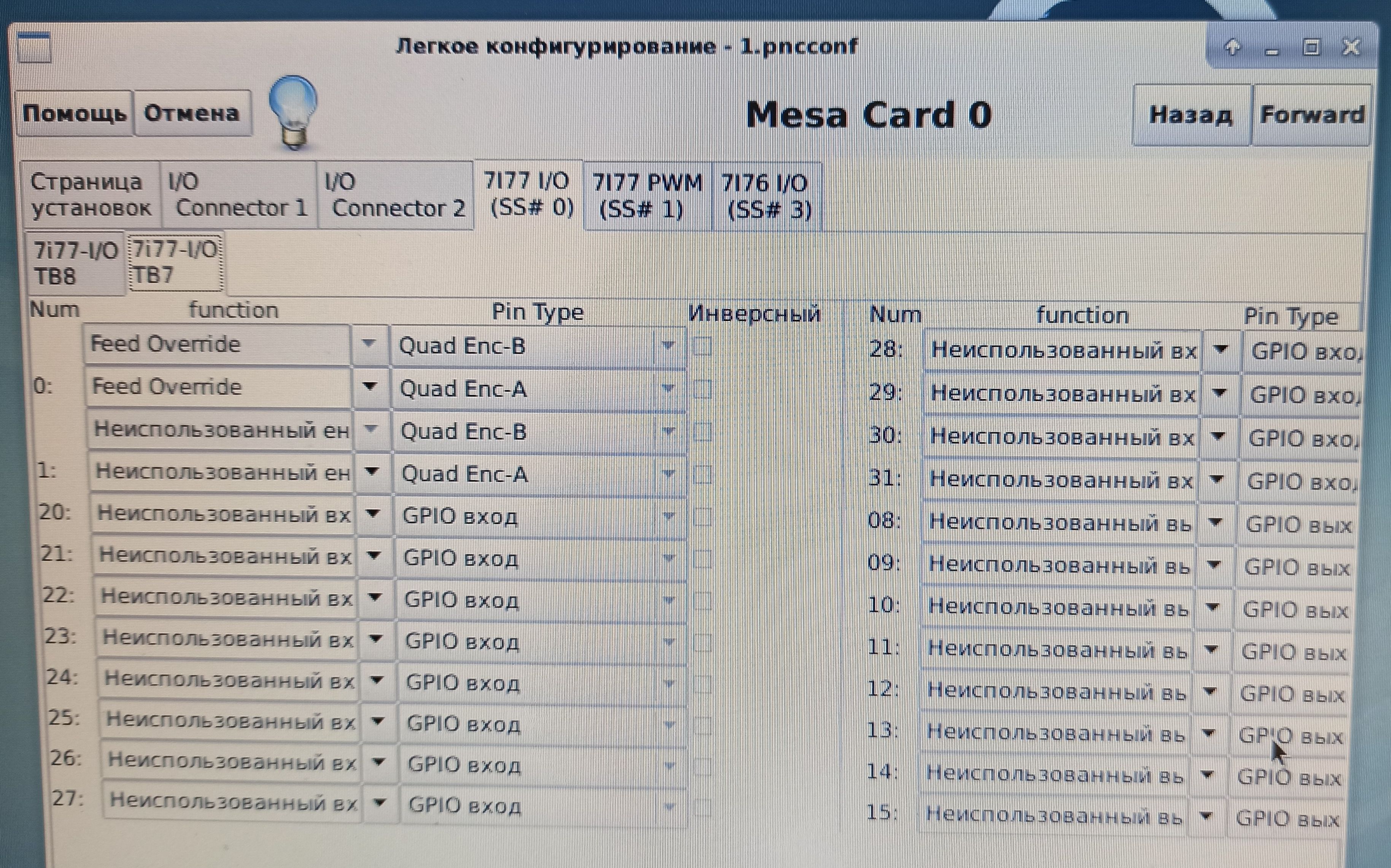Expand the function dropdown for pin 28
This screenshot has width=1391, height=868.
point(1221,350)
